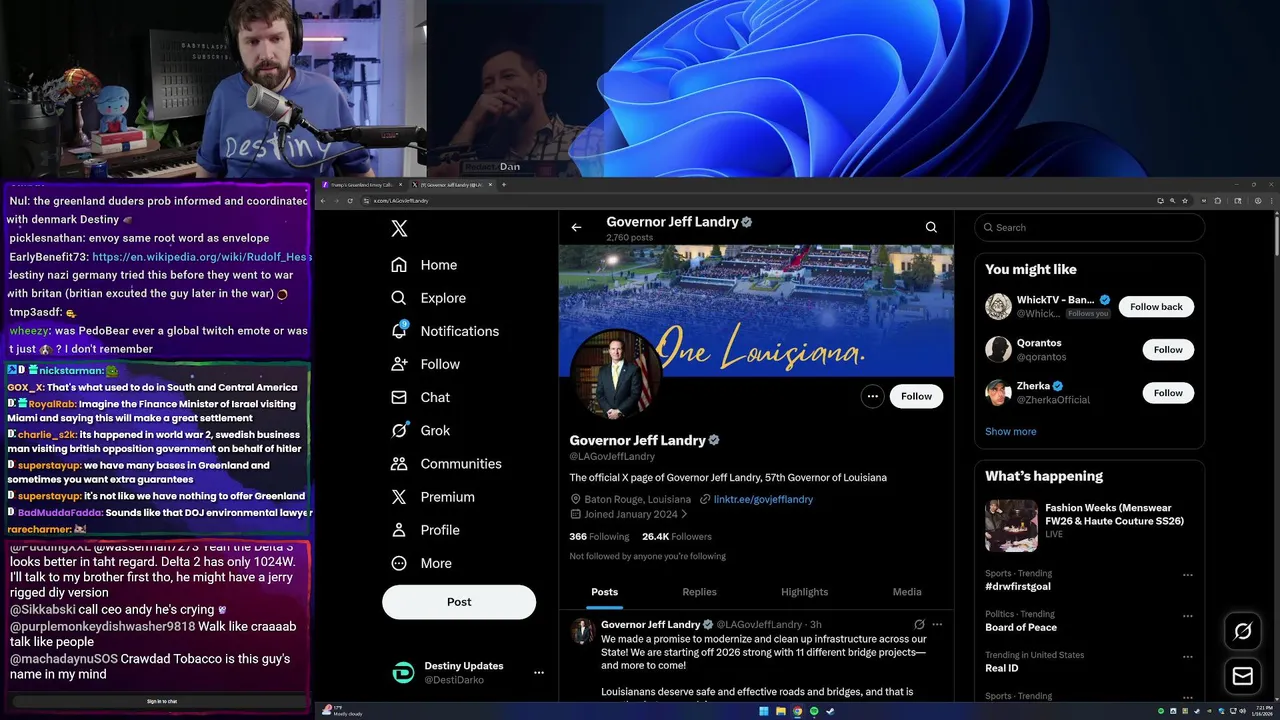
Task: Open the Board of Peace trend
Action: click(1021, 628)
